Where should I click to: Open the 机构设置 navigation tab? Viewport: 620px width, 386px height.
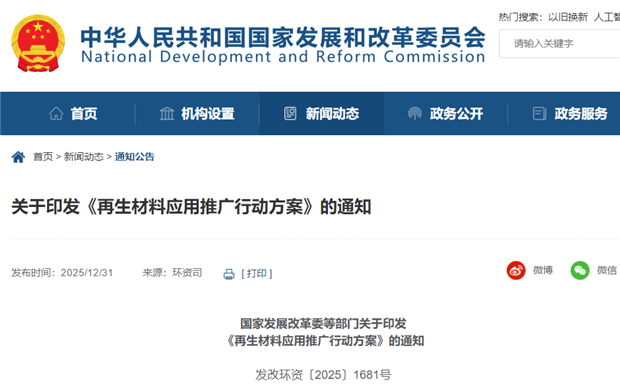(208, 114)
